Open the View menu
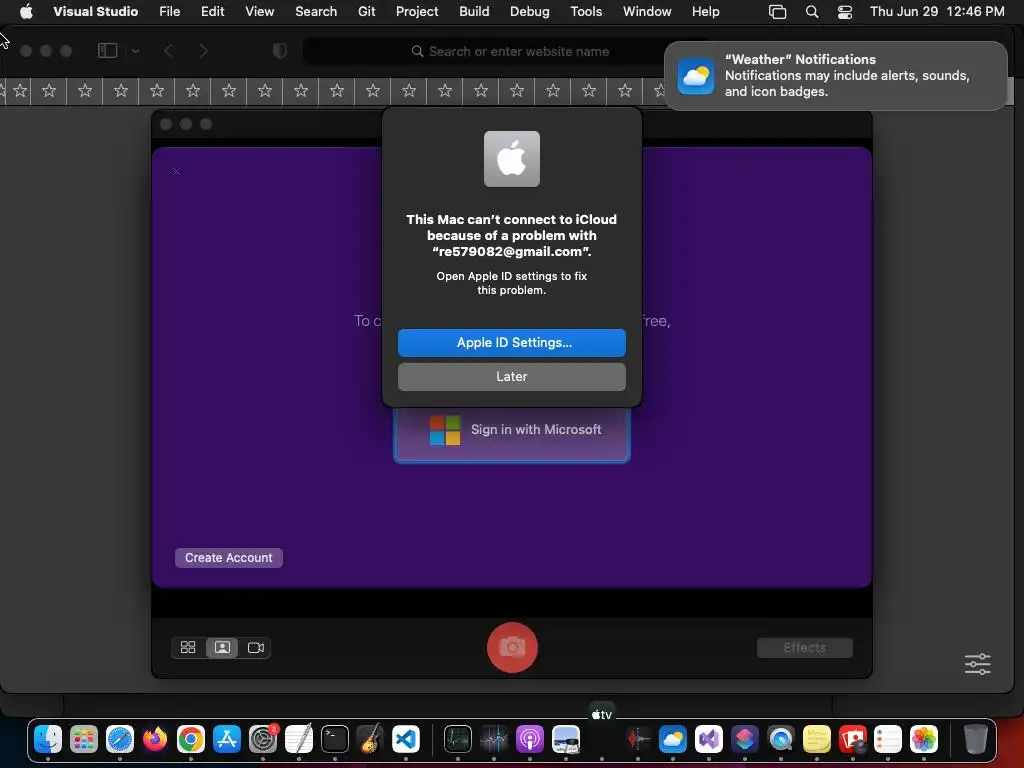Image resolution: width=1024 pixels, height=768 pixels. pos(259,12)
